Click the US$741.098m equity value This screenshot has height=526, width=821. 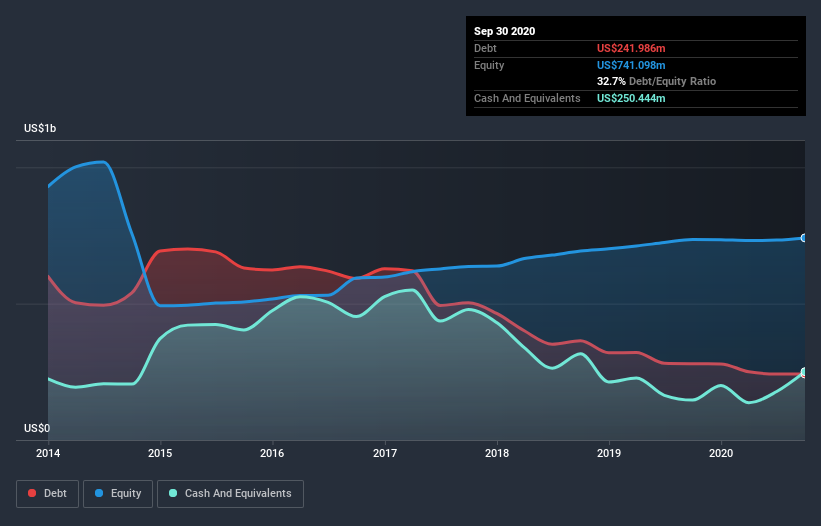pos(631,65)
